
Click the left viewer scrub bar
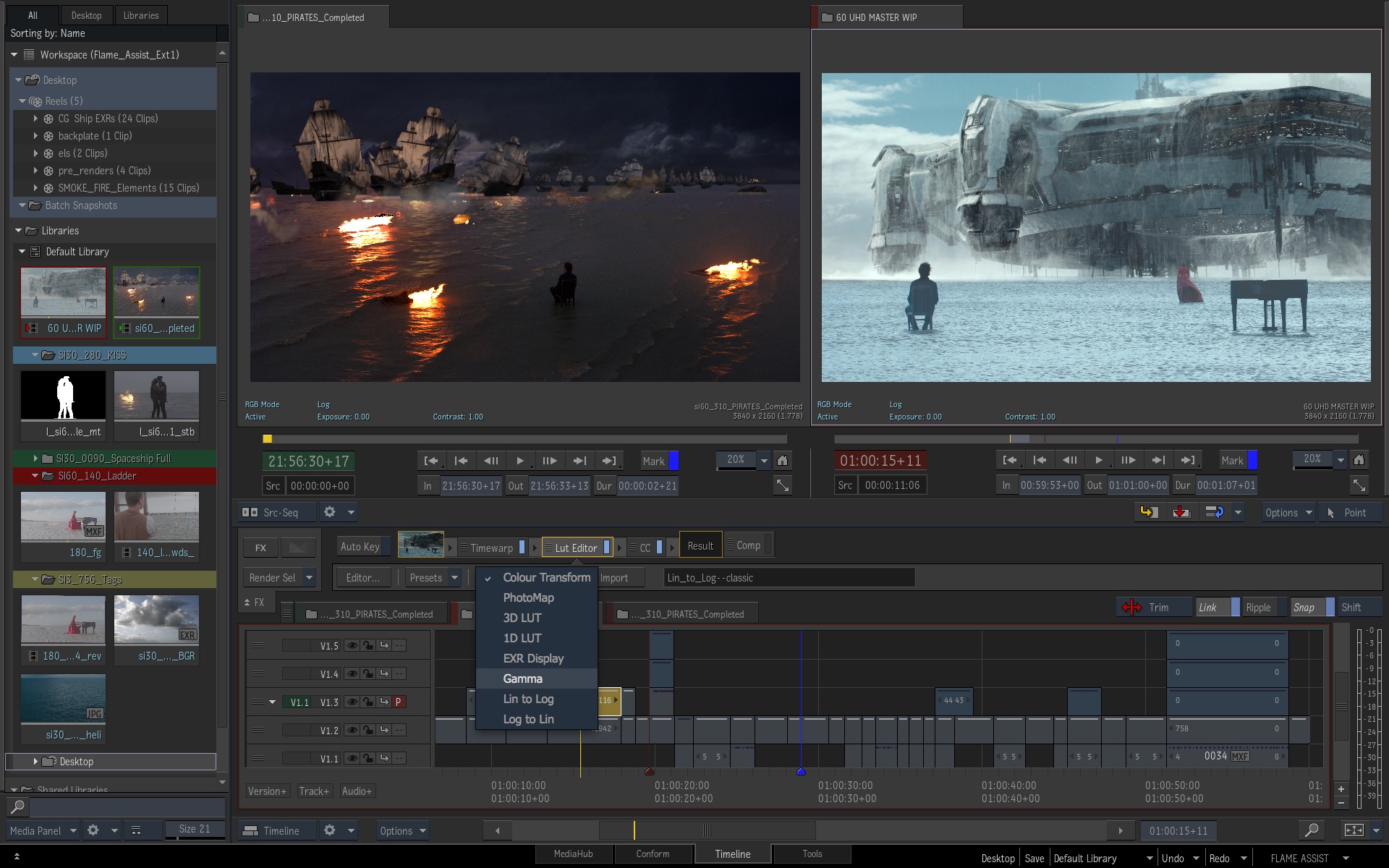524,438
